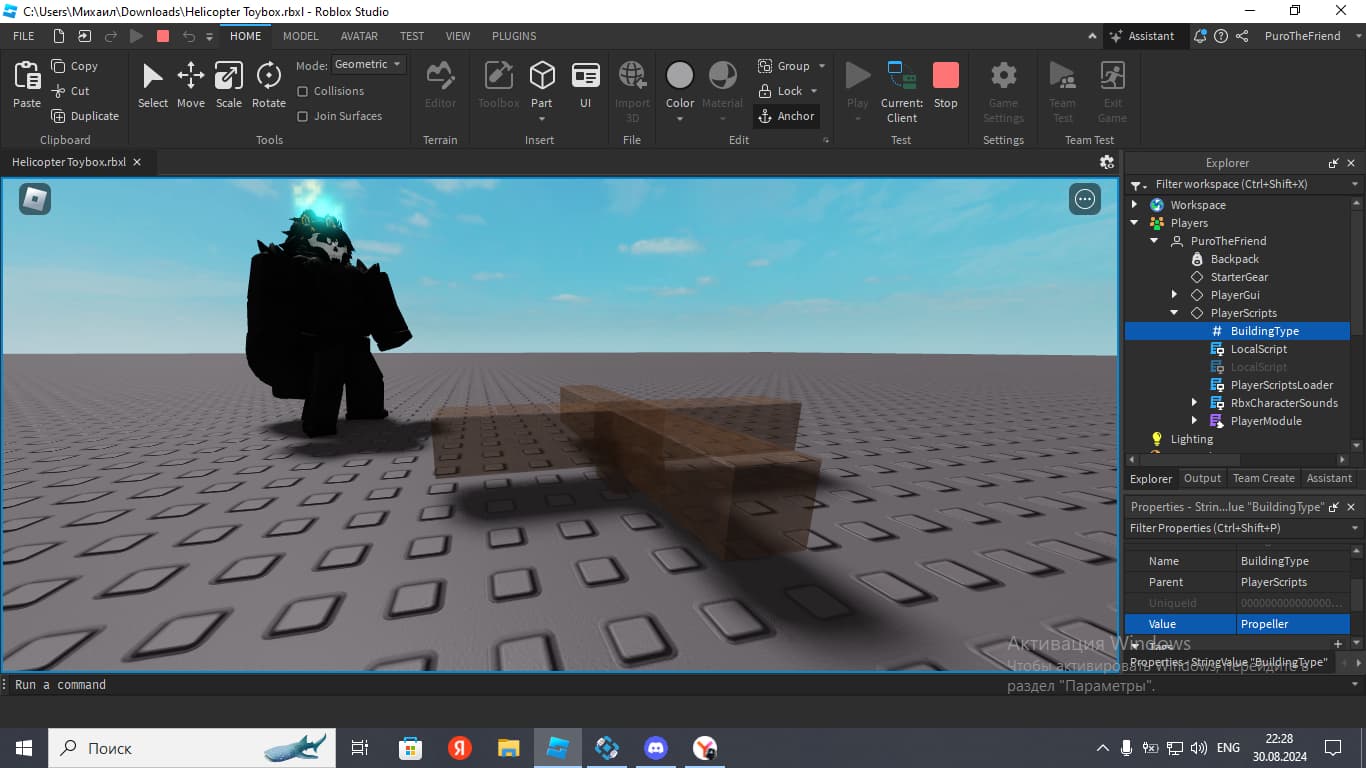This screenshot has height=768, width=1366.
Task: Click the Group button icon
Action: pyautogui.click(x=765, y=66)
